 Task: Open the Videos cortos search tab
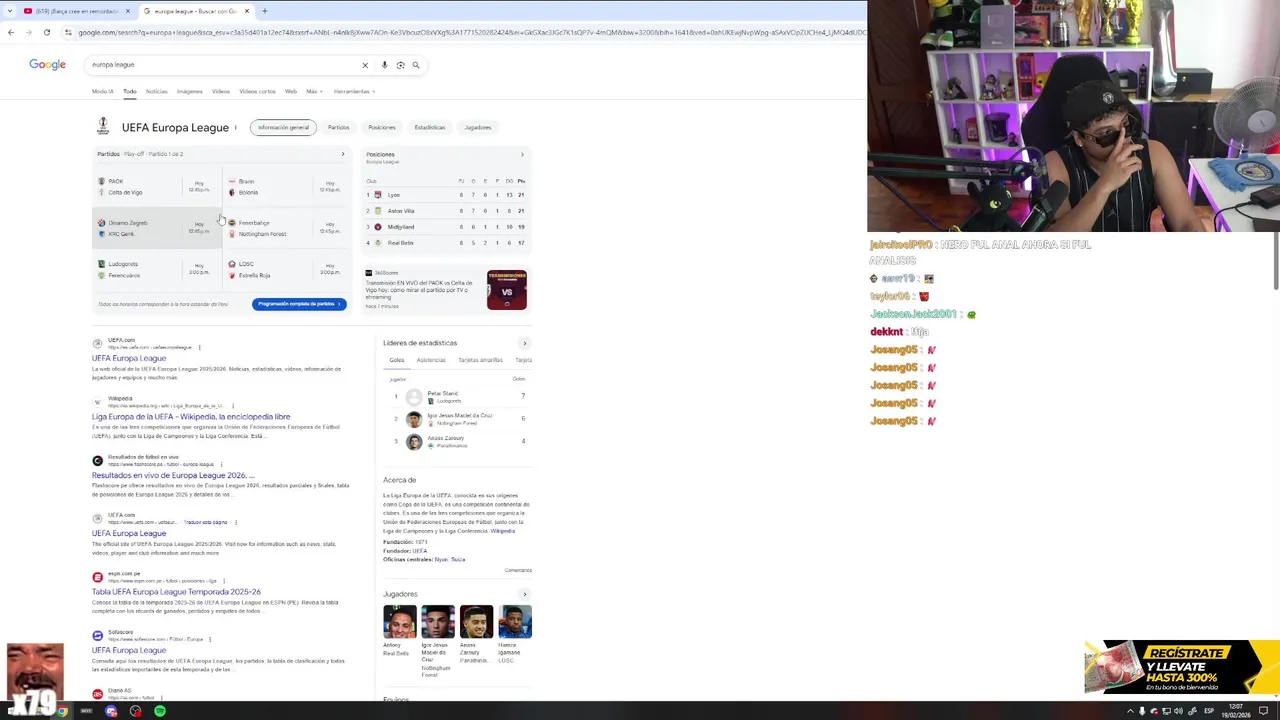(x=257, y=91)
